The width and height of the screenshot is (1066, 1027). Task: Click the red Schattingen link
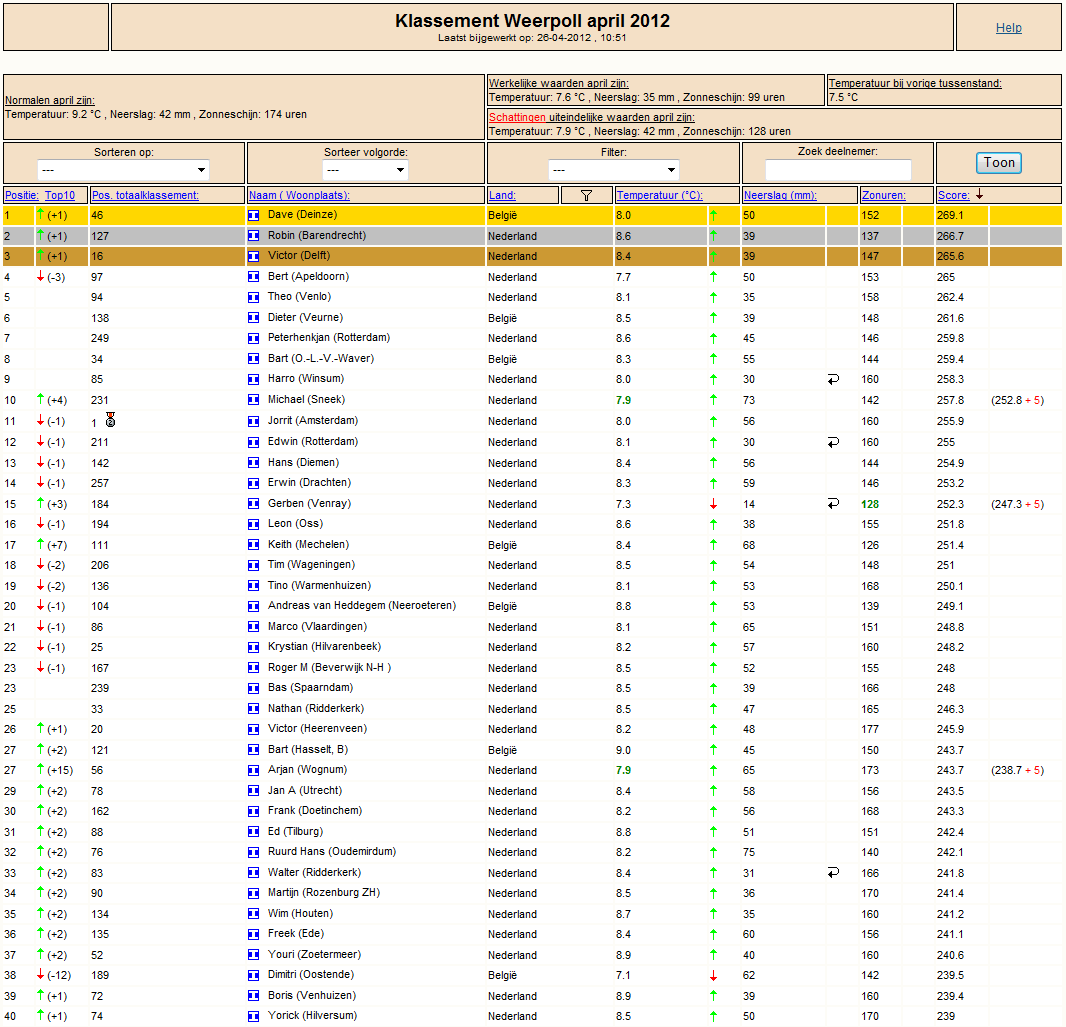click(517, 118)
